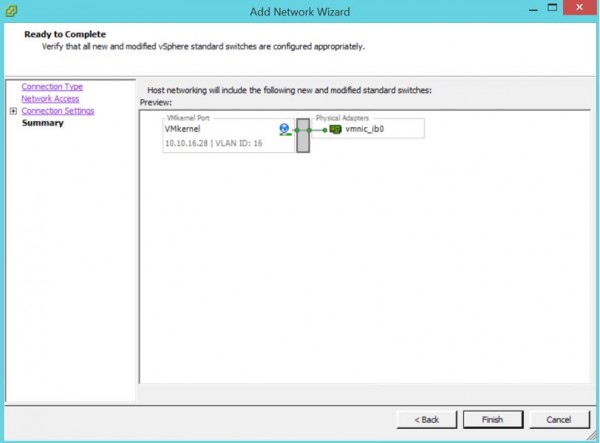
Task: Select the VMkernel port label
Action: pyautogui.click(x=183, y=129)
